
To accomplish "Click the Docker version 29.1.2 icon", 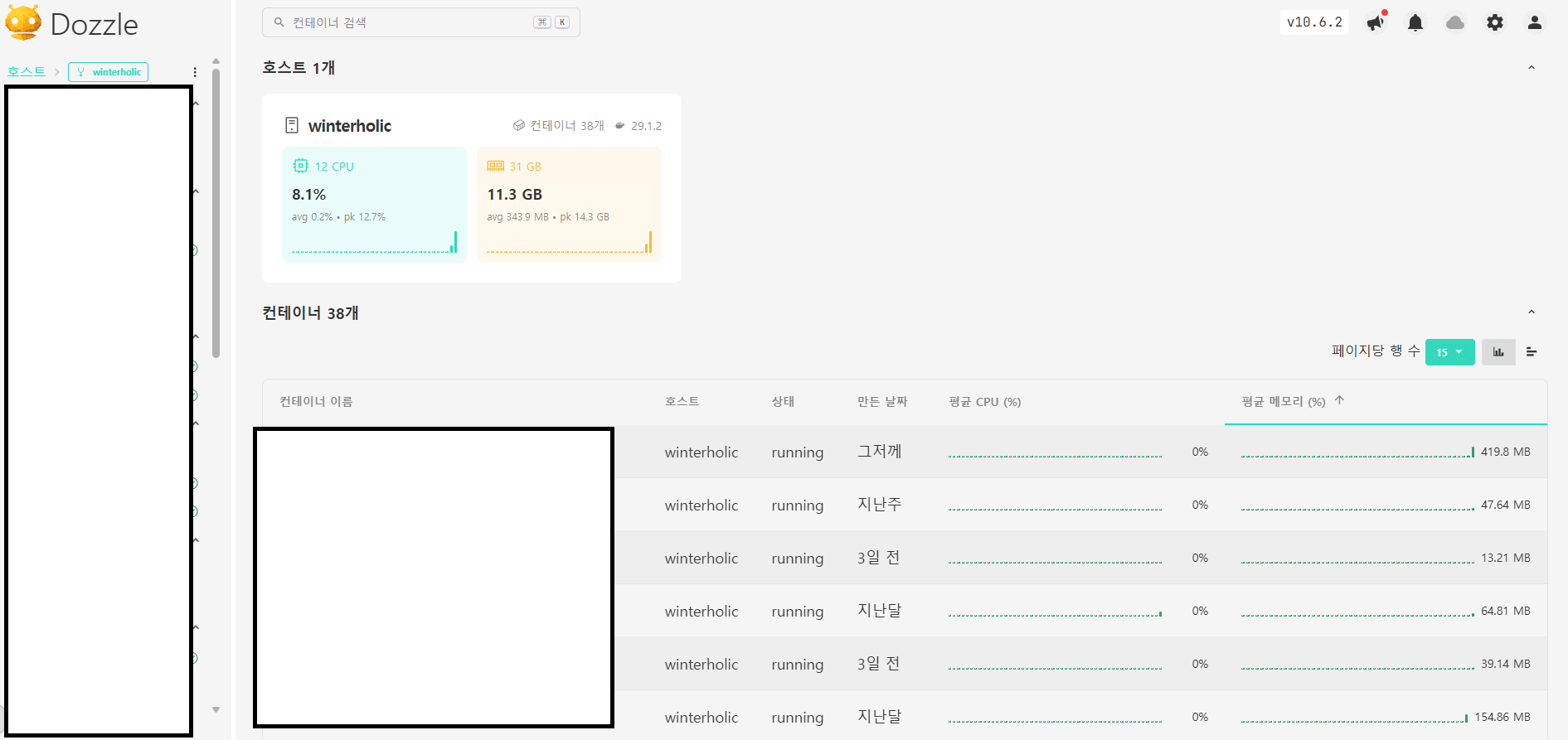I will tap(620, 125).
